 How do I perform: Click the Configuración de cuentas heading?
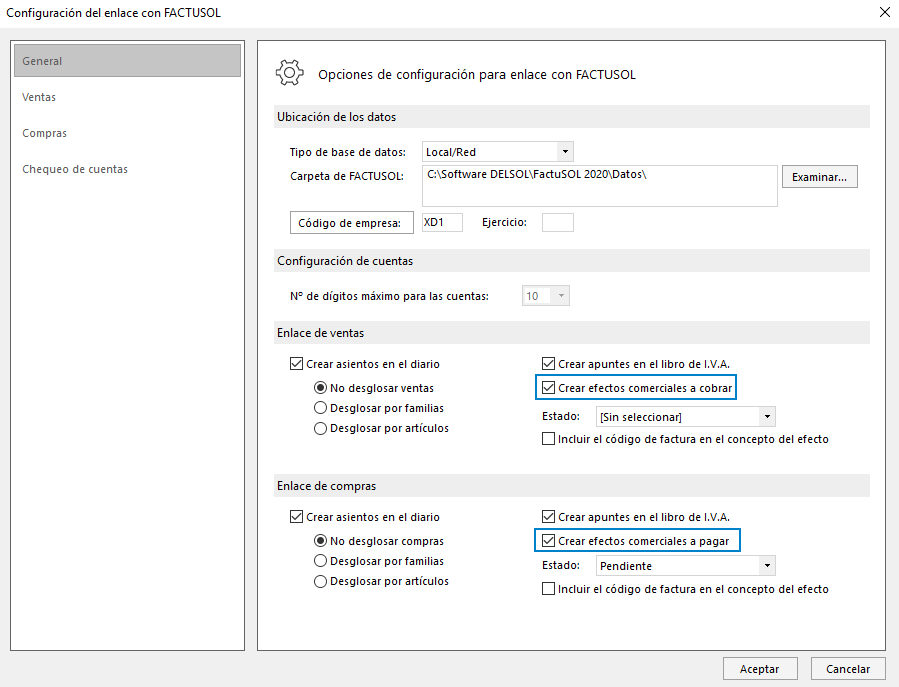tap(345, 261)
